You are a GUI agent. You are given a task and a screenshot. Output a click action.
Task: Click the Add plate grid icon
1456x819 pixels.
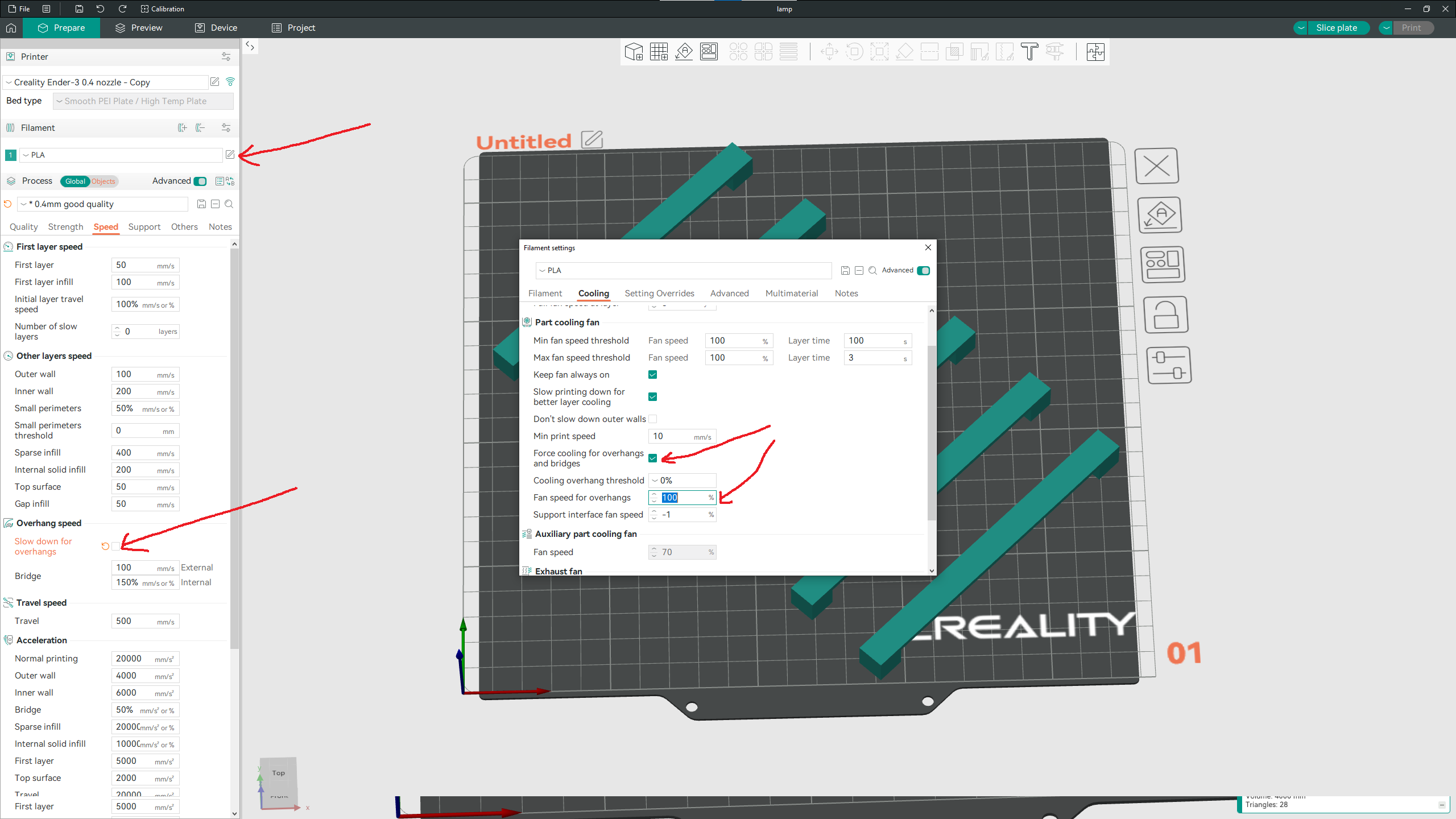point(659,52)
